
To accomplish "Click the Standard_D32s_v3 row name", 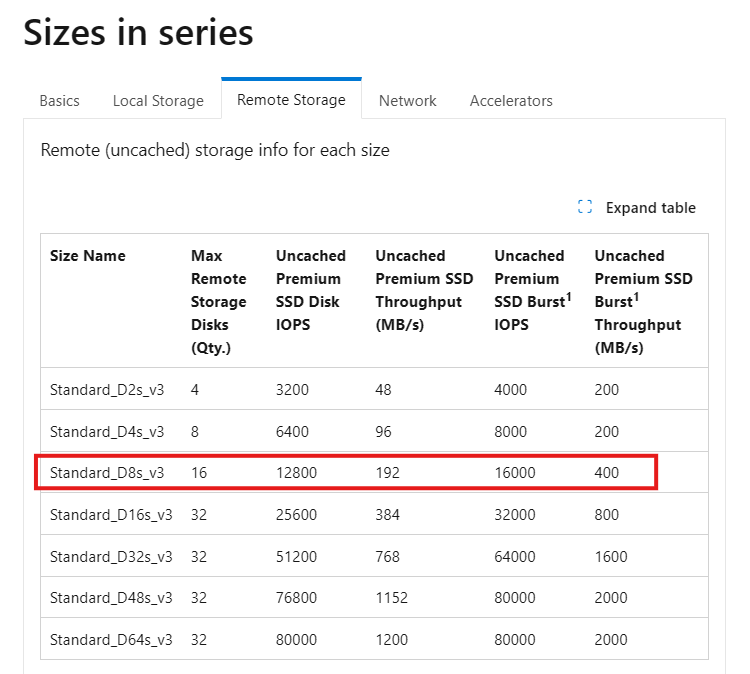I will pos(111,556).
